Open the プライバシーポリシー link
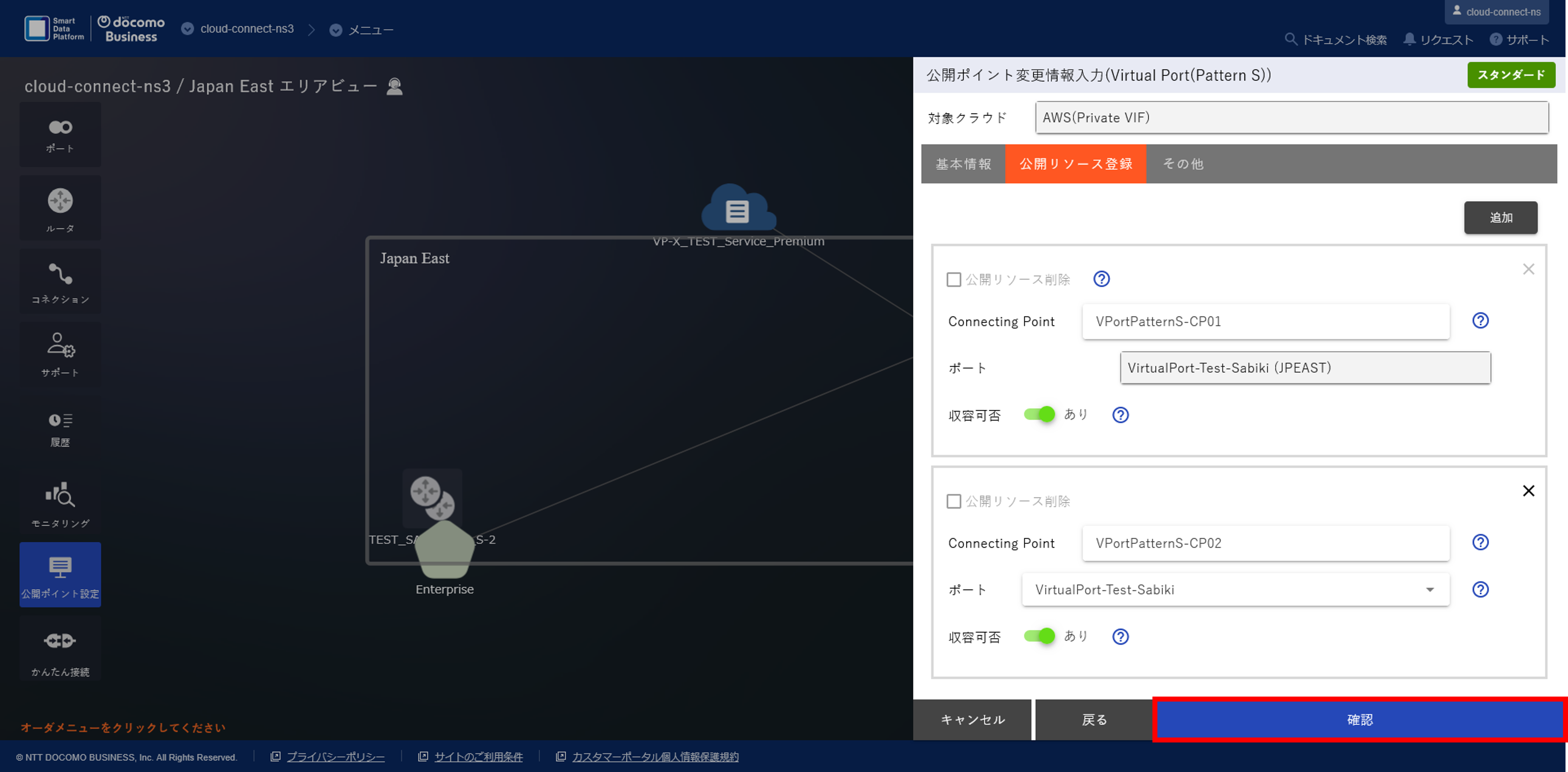 coord(336,757)
